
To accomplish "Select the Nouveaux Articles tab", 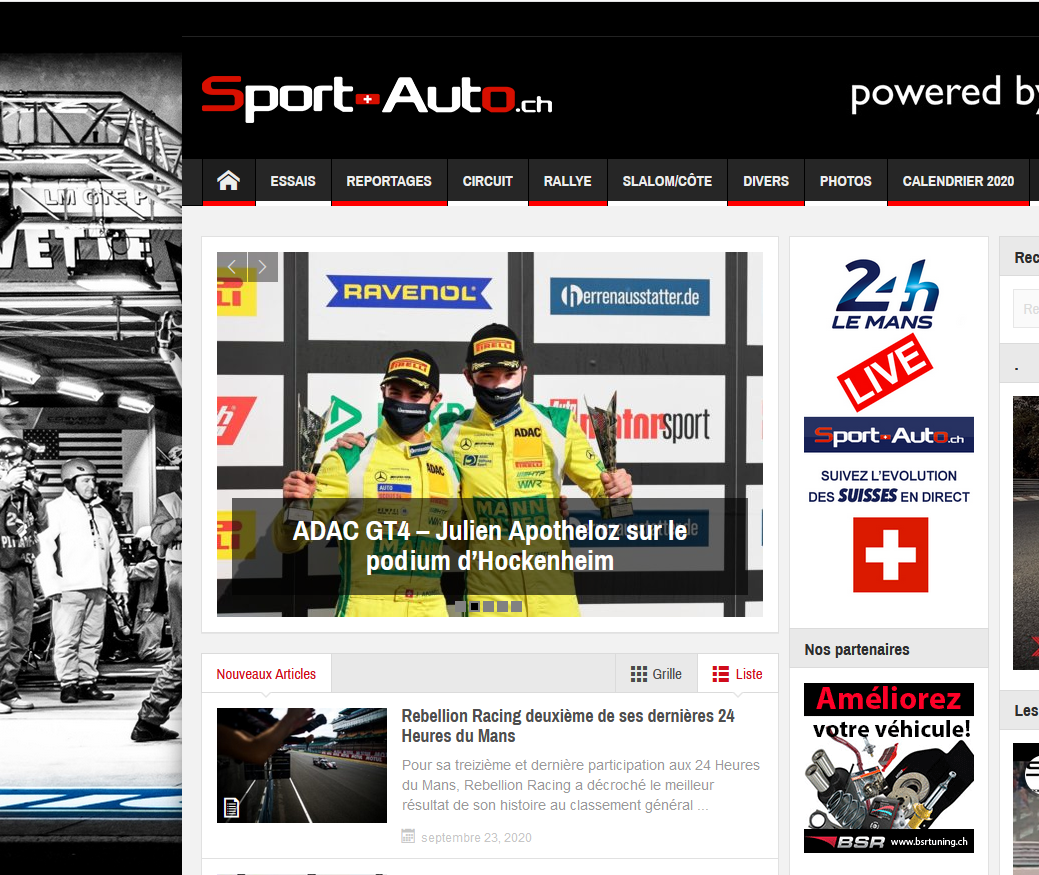I will click(x=266, y=674).
